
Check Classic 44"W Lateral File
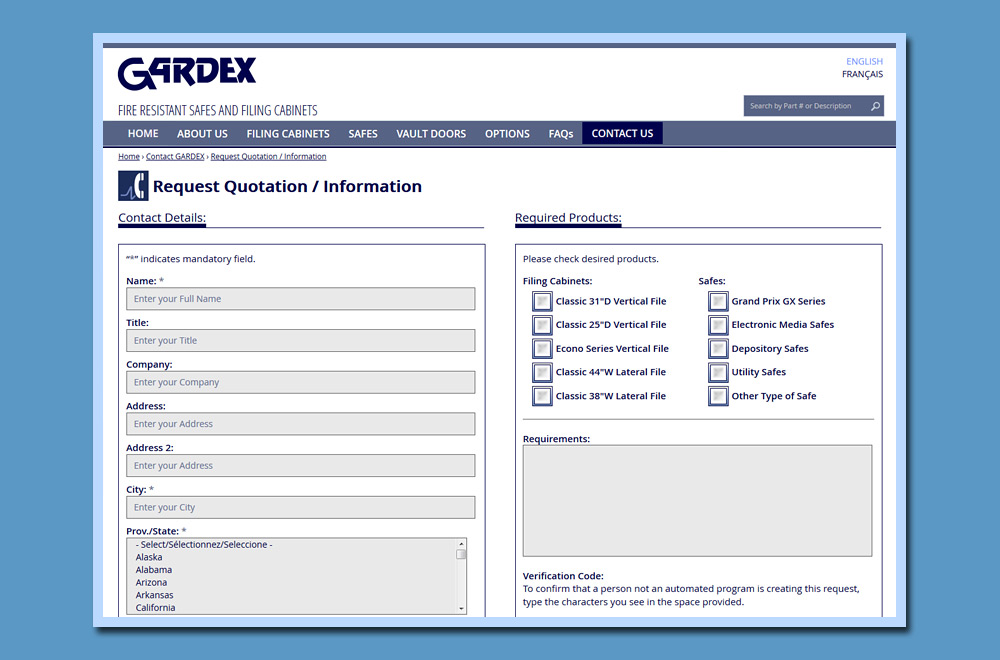coord(542,372)
